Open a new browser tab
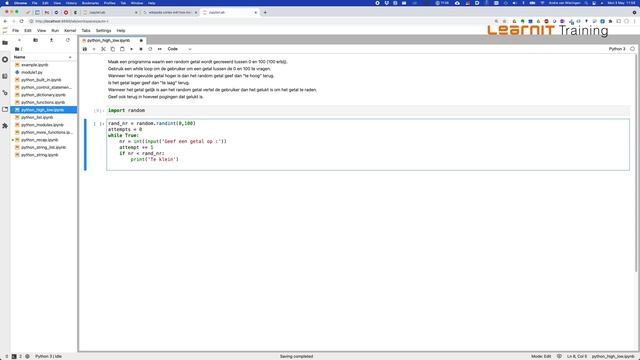 265,13
